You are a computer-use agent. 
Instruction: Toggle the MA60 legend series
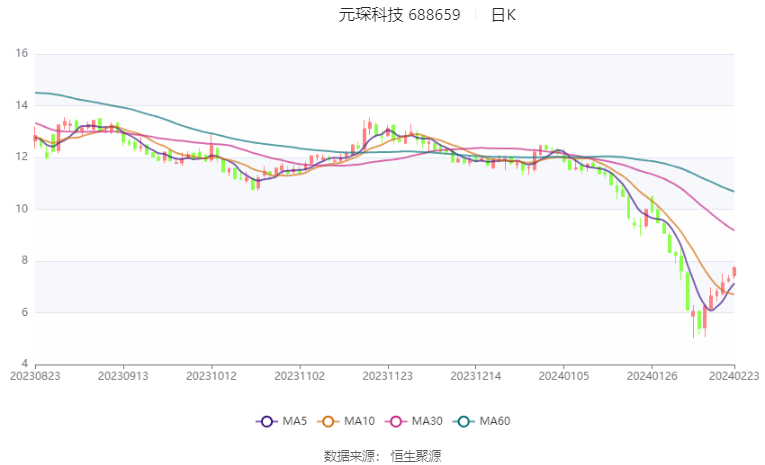coord(482,421)
